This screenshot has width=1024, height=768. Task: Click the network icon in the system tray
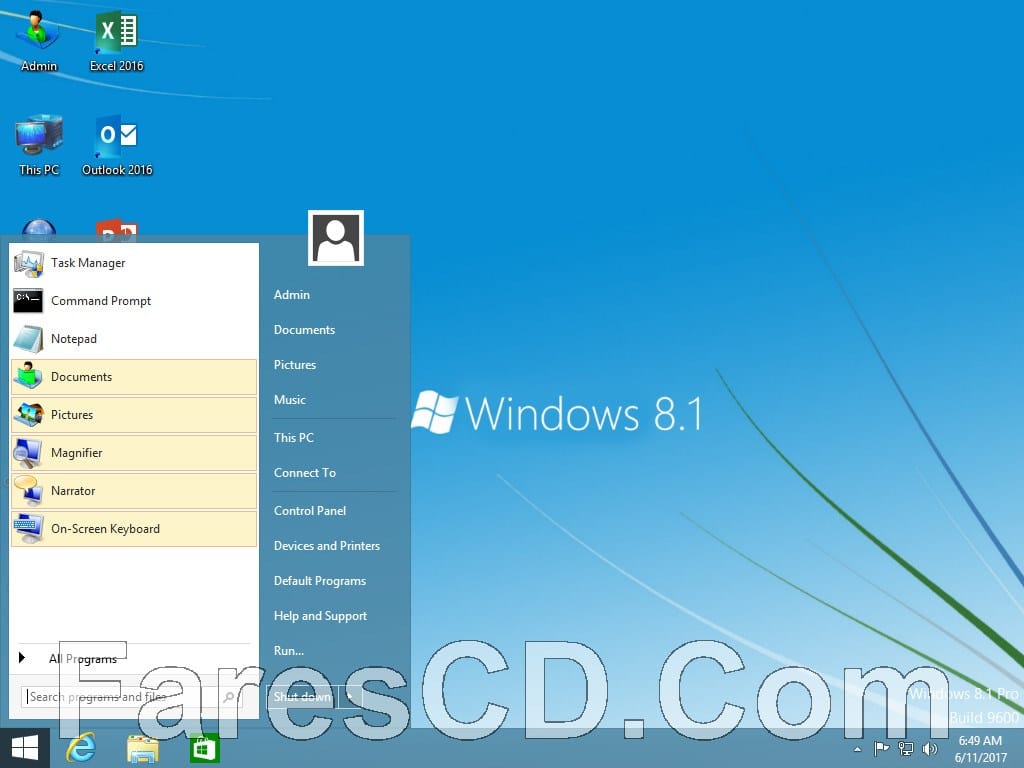point(906,748)
